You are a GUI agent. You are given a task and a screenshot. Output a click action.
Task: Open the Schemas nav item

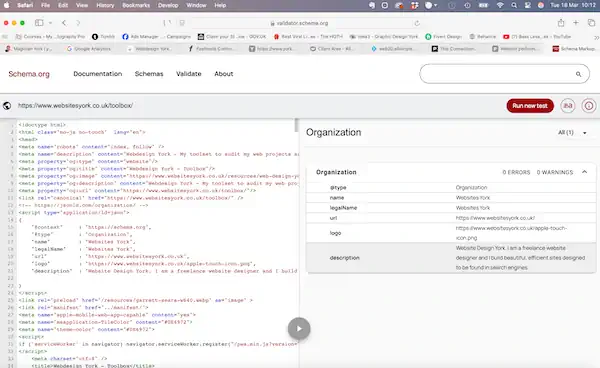[149, 74]
